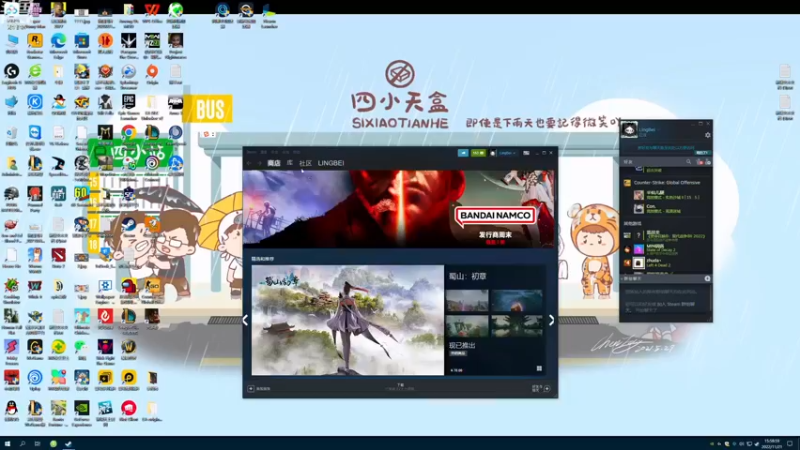
Task: Show next featured game with right carousel arrow
Action: (551, 320)
